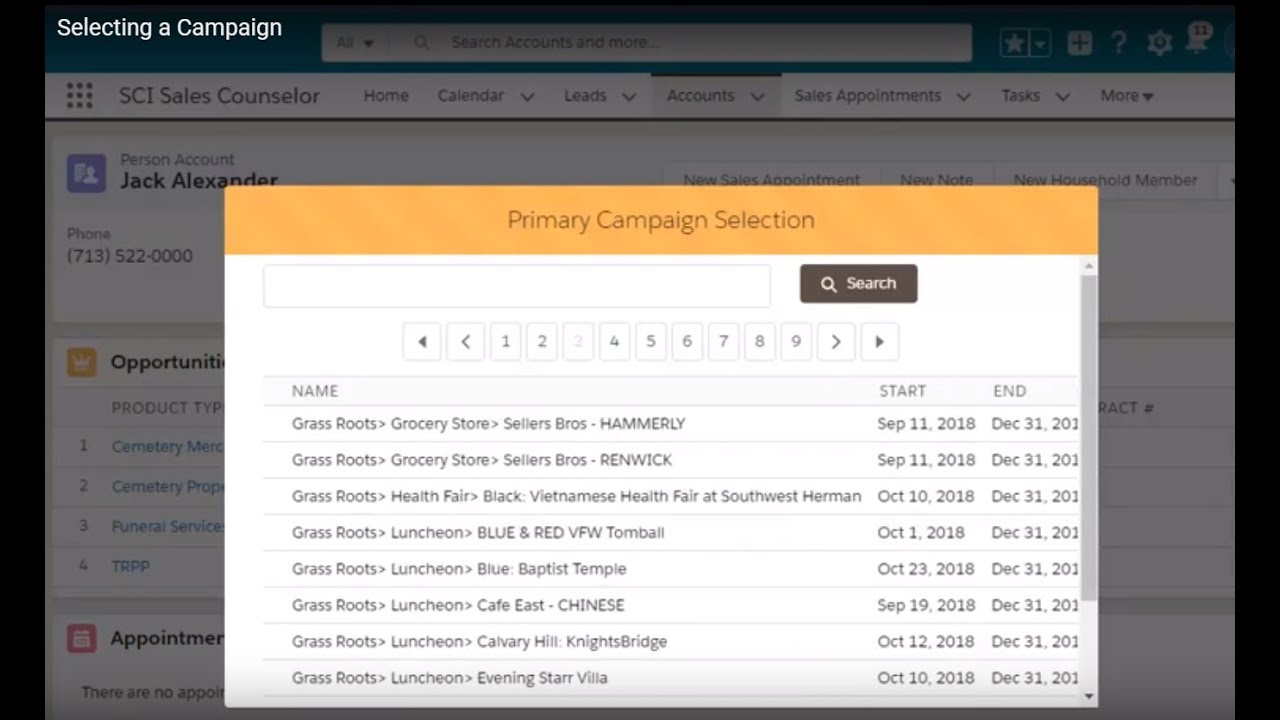
Task: Go to campaign page 7
Action: click(x=723, y=342)
